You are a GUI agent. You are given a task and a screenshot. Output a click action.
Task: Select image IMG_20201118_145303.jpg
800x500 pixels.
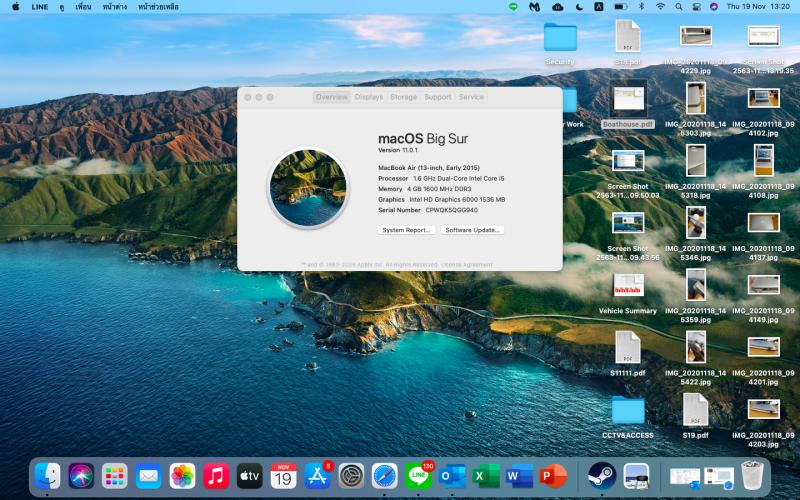click(x=695, y=109)
